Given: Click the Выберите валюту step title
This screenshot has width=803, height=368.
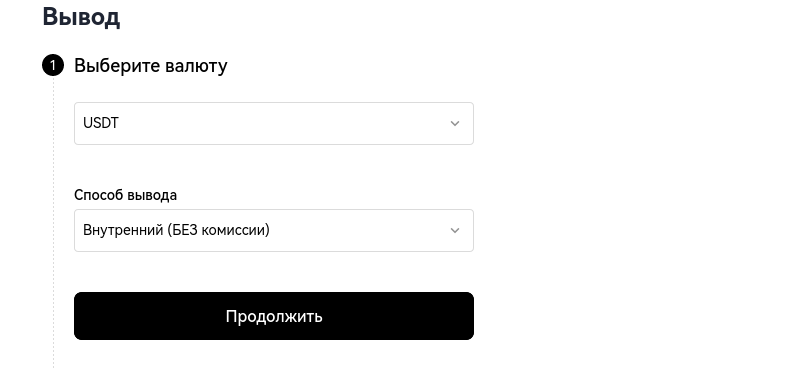Looking at the screenshot, I should (151, 66).
